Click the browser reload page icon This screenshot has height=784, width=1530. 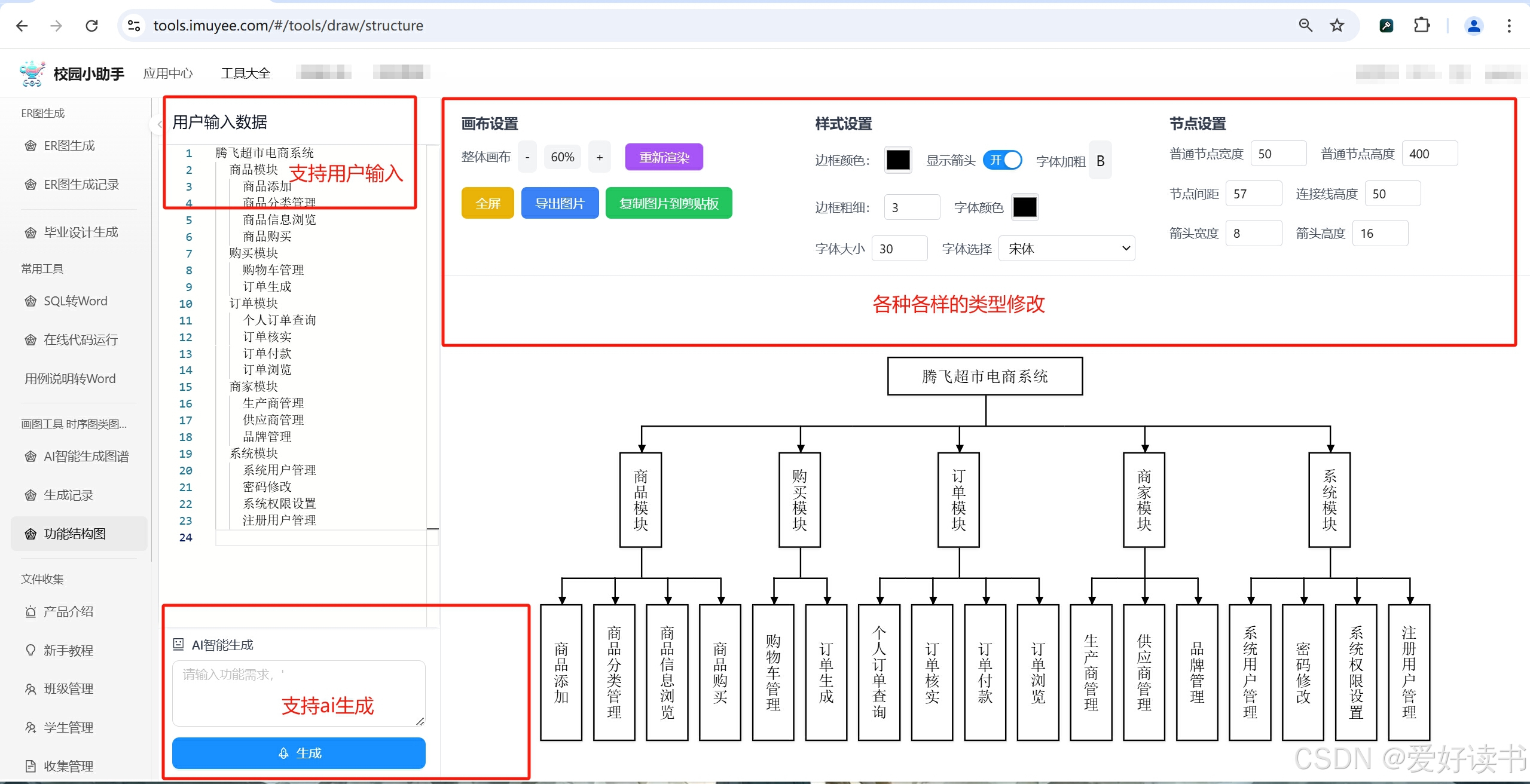[x=91, y=26]
